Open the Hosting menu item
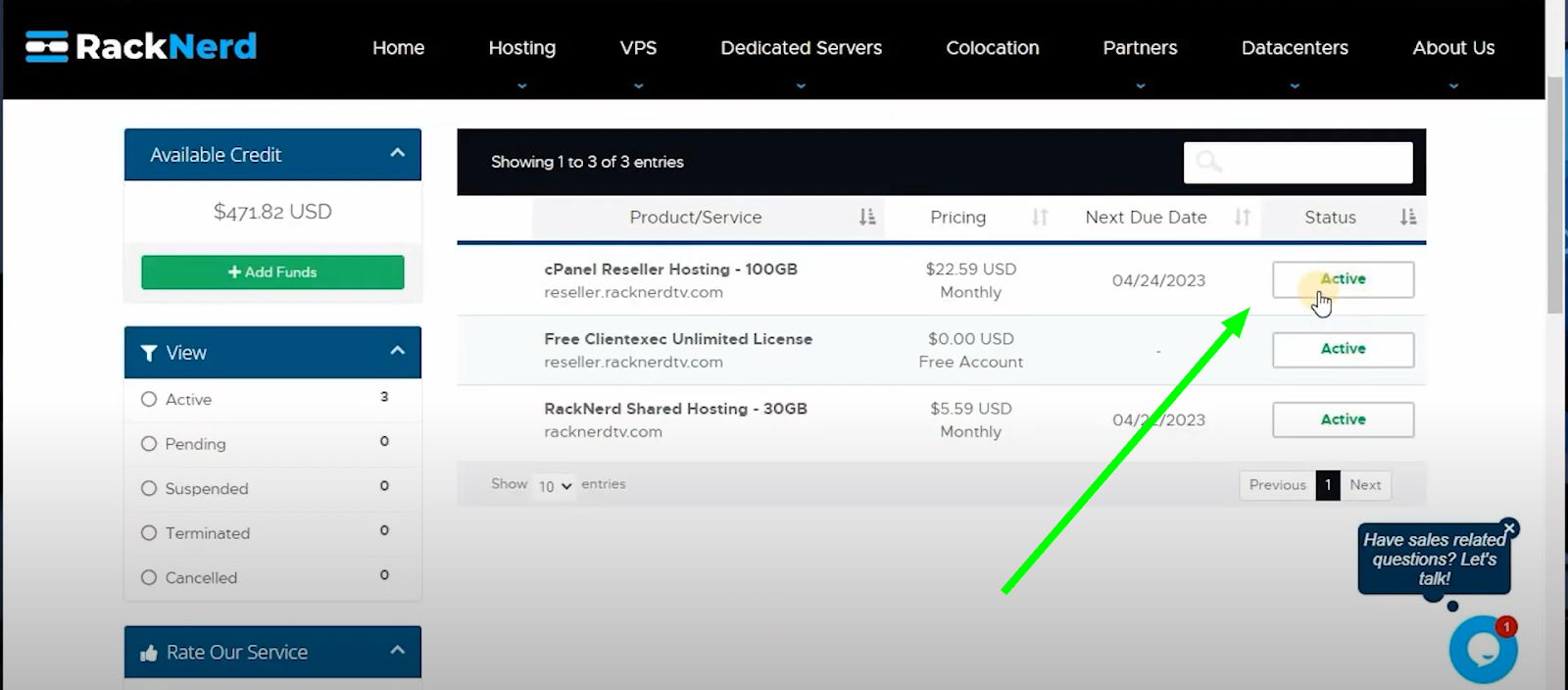 pyautogui.click(x=522, y=48)
